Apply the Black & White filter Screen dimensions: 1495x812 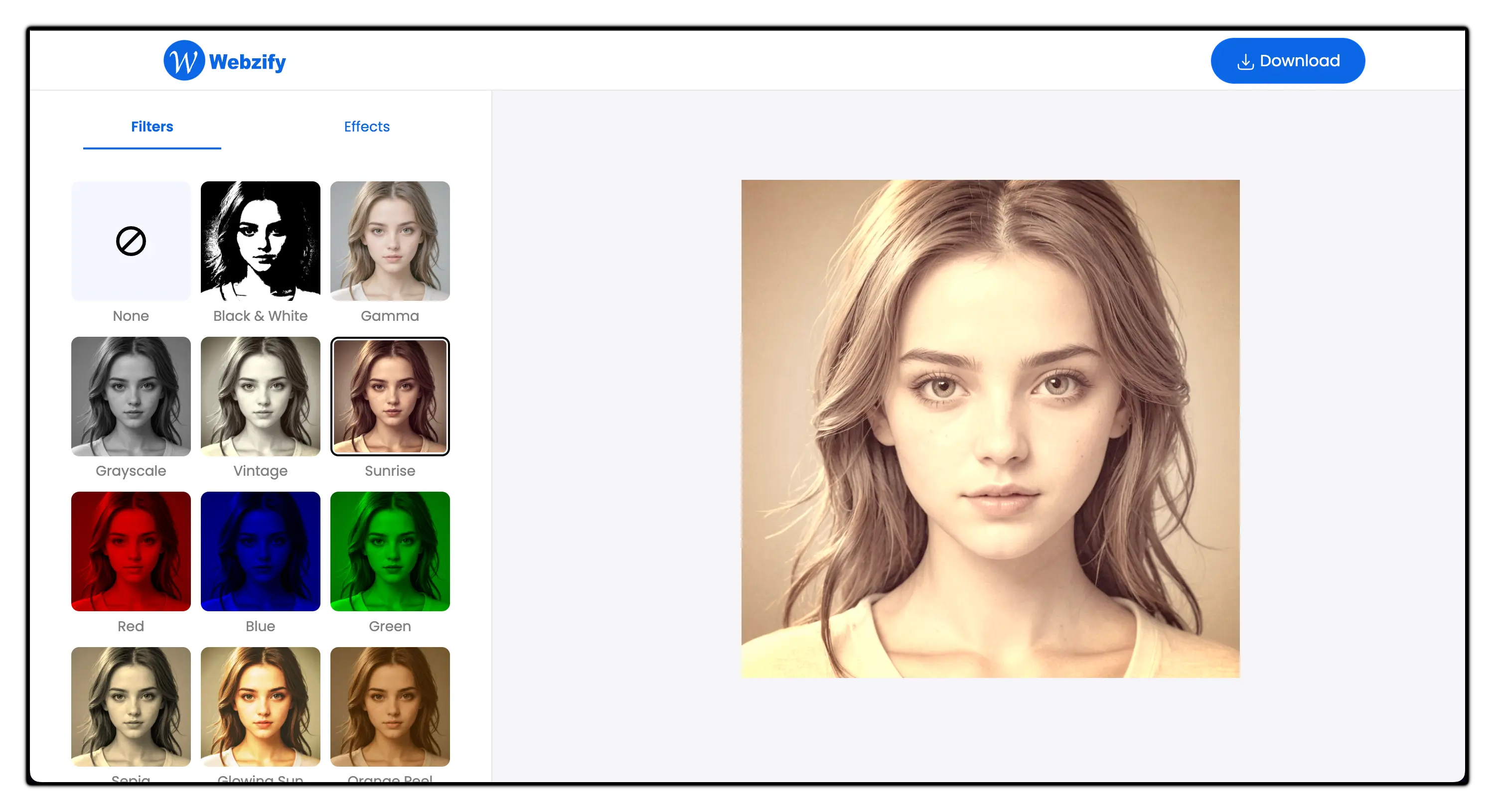click(260, 241)
